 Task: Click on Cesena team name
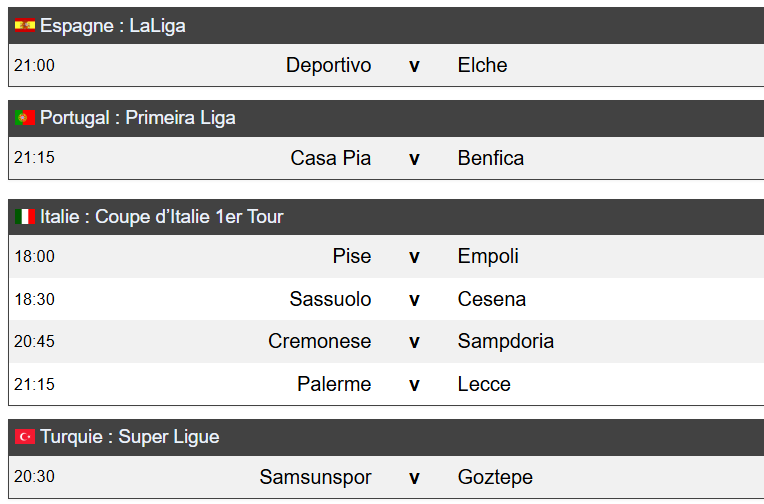click(x=492, y=299)
